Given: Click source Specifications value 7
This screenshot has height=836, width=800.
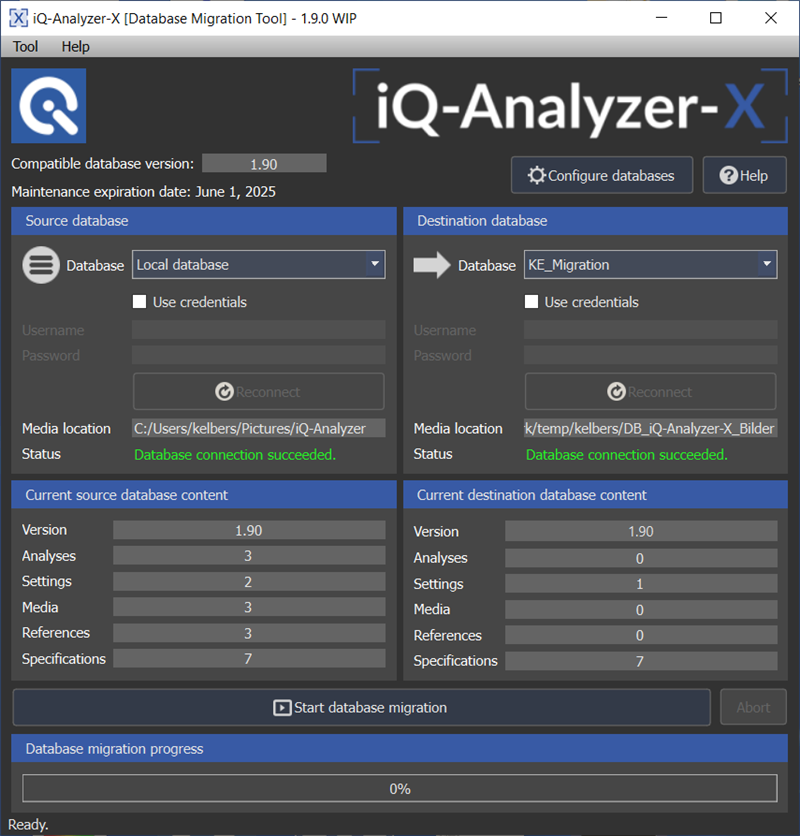Looking at the screenshot, I should [249, 658].
